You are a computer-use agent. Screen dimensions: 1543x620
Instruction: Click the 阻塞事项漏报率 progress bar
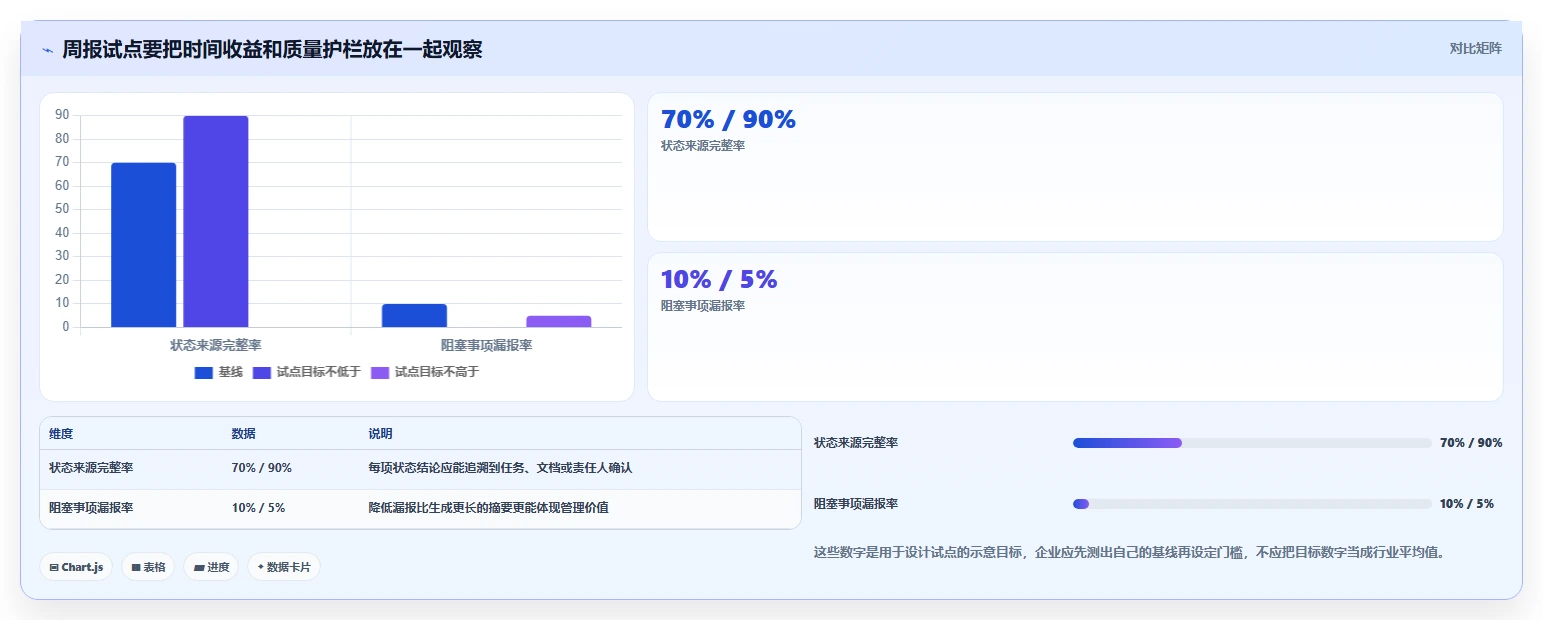[1252, 504]
